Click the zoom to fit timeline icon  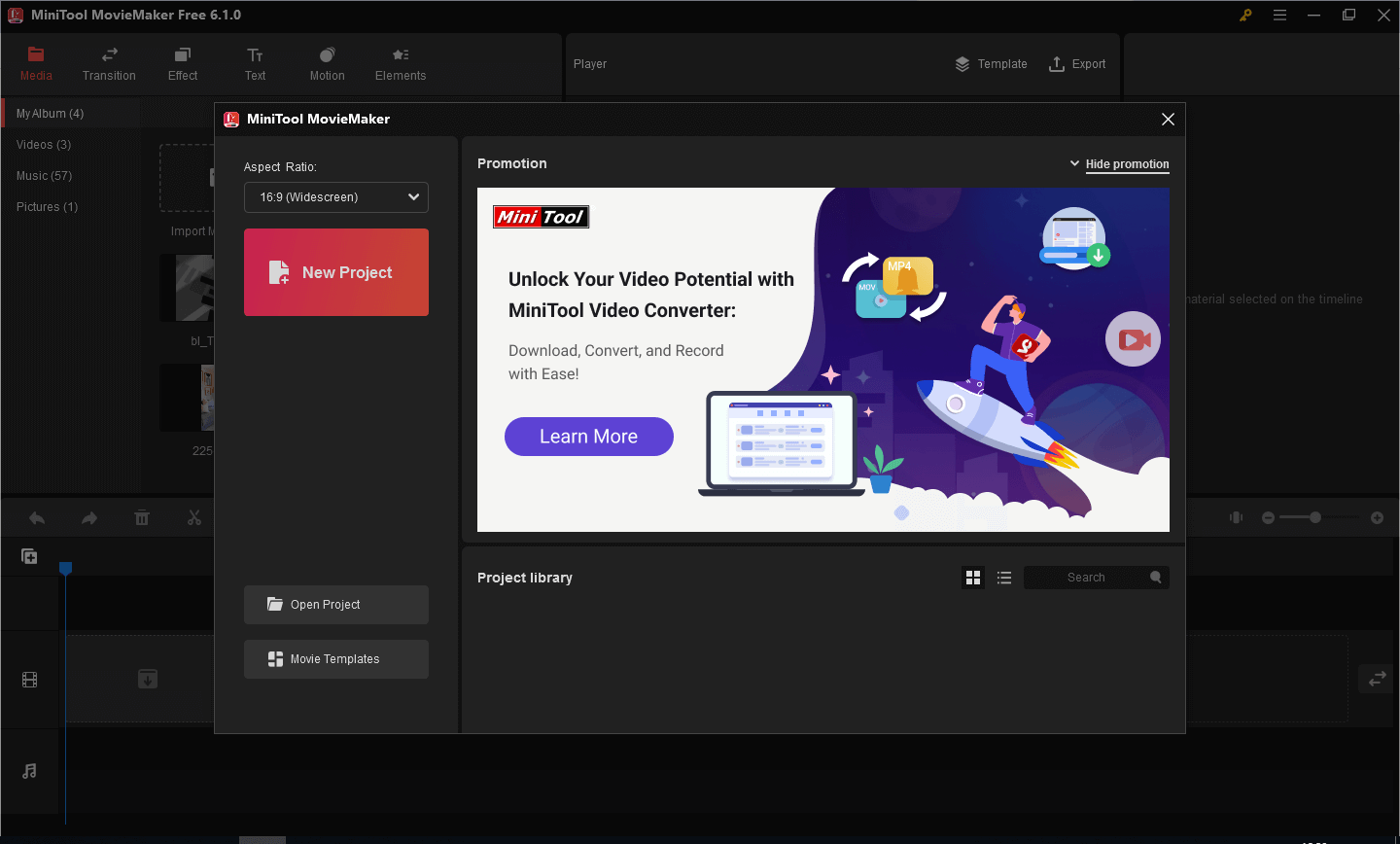tap(1236, 517)
